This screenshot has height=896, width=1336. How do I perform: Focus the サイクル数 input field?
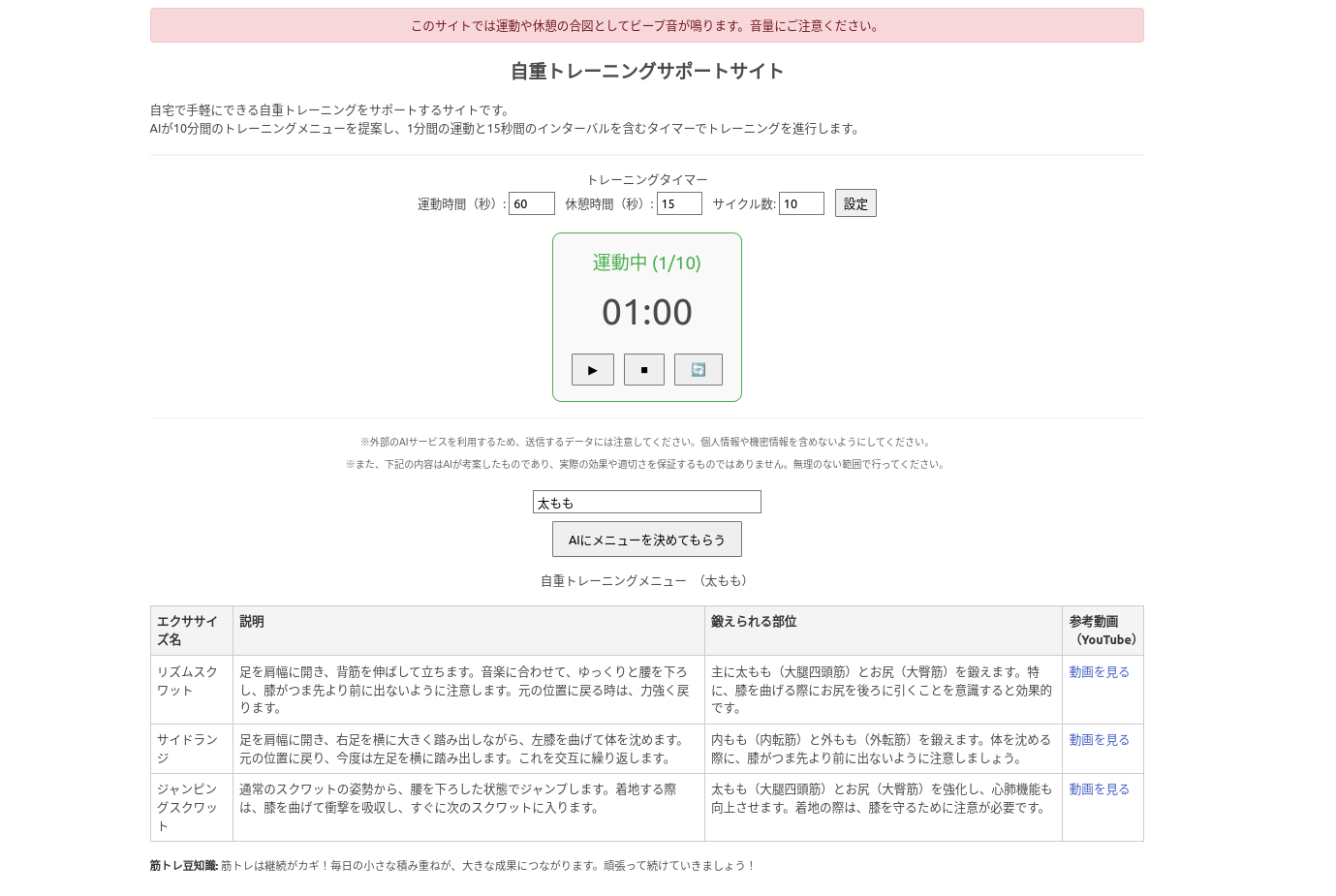point(801,203)
